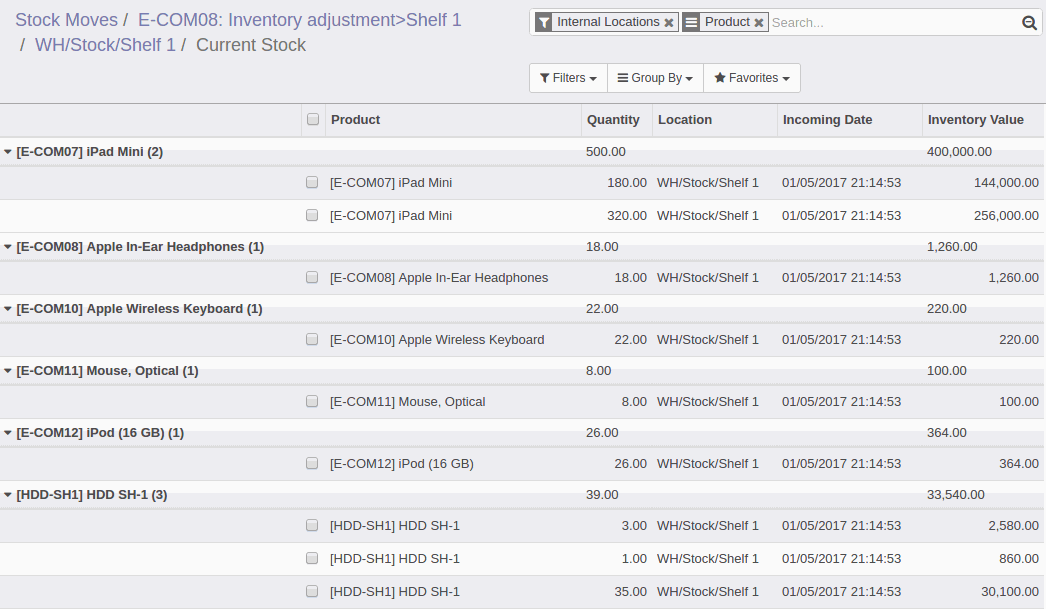This screenshot has width=1046, height=609.
Task: Click the HDD SH-1 group quantity 39.00
Action: 602,495
